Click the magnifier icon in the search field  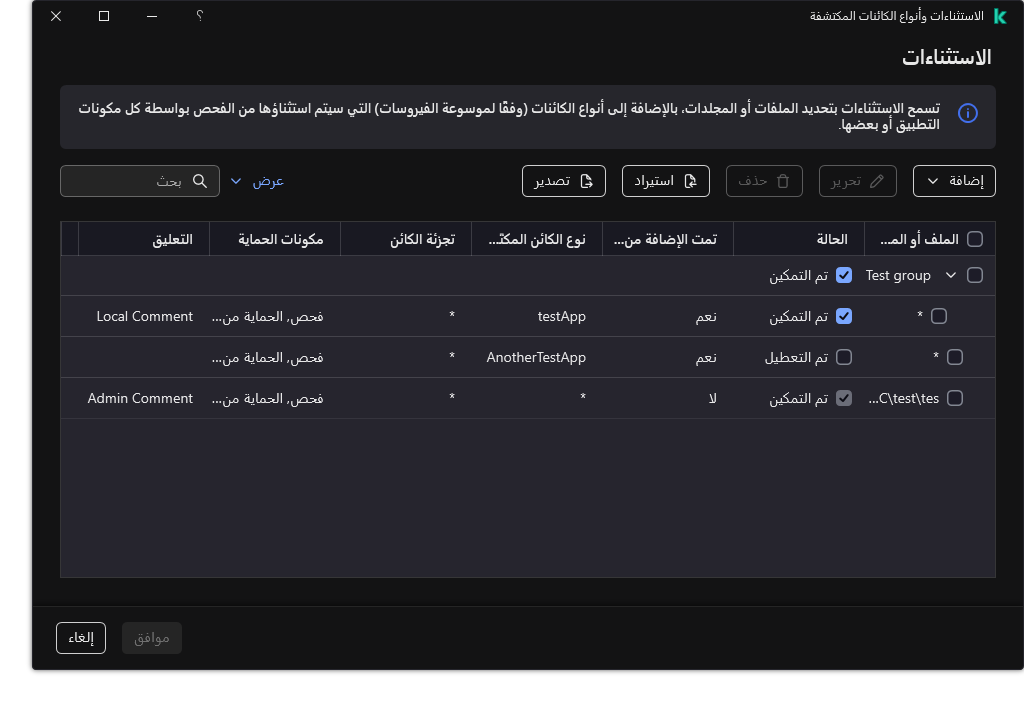coord(200,181)
